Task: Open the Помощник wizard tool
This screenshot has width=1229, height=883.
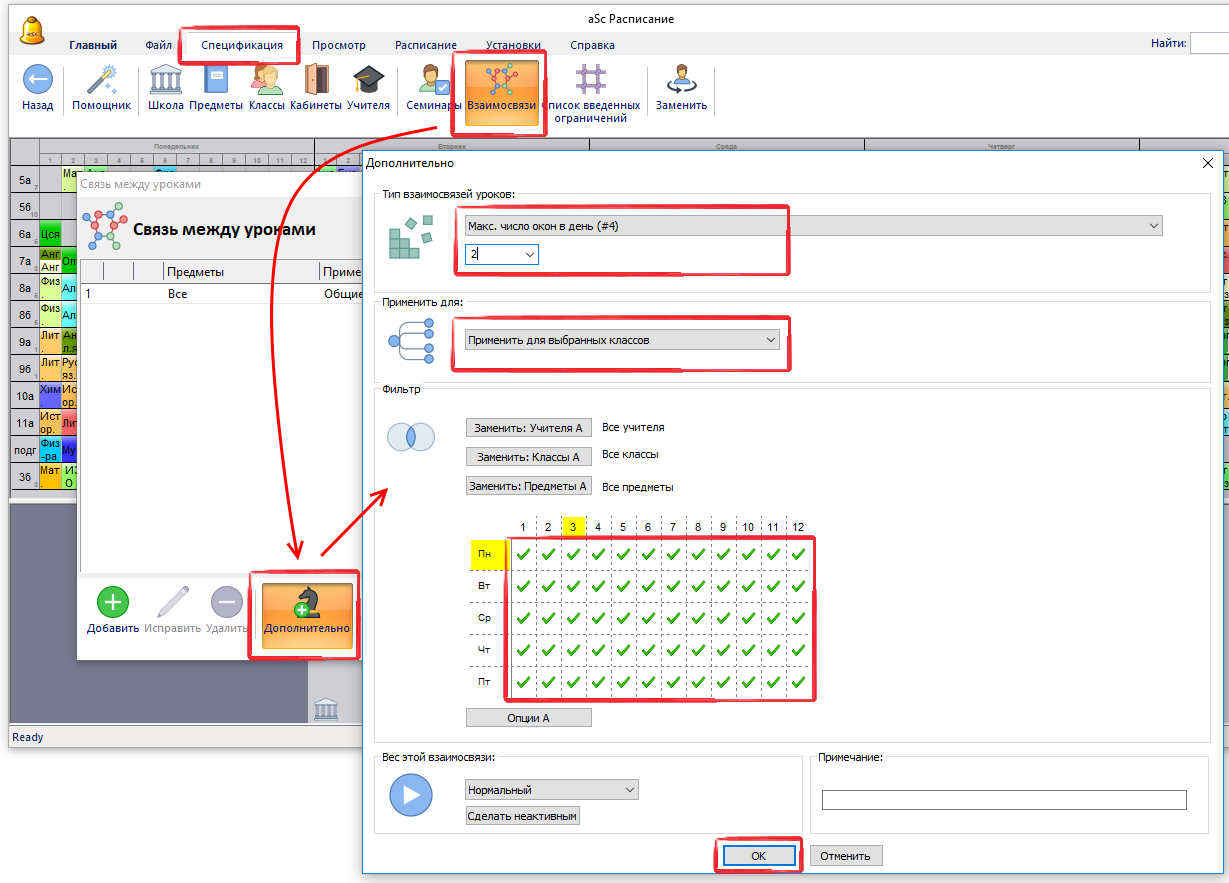Action: (101, 80)
